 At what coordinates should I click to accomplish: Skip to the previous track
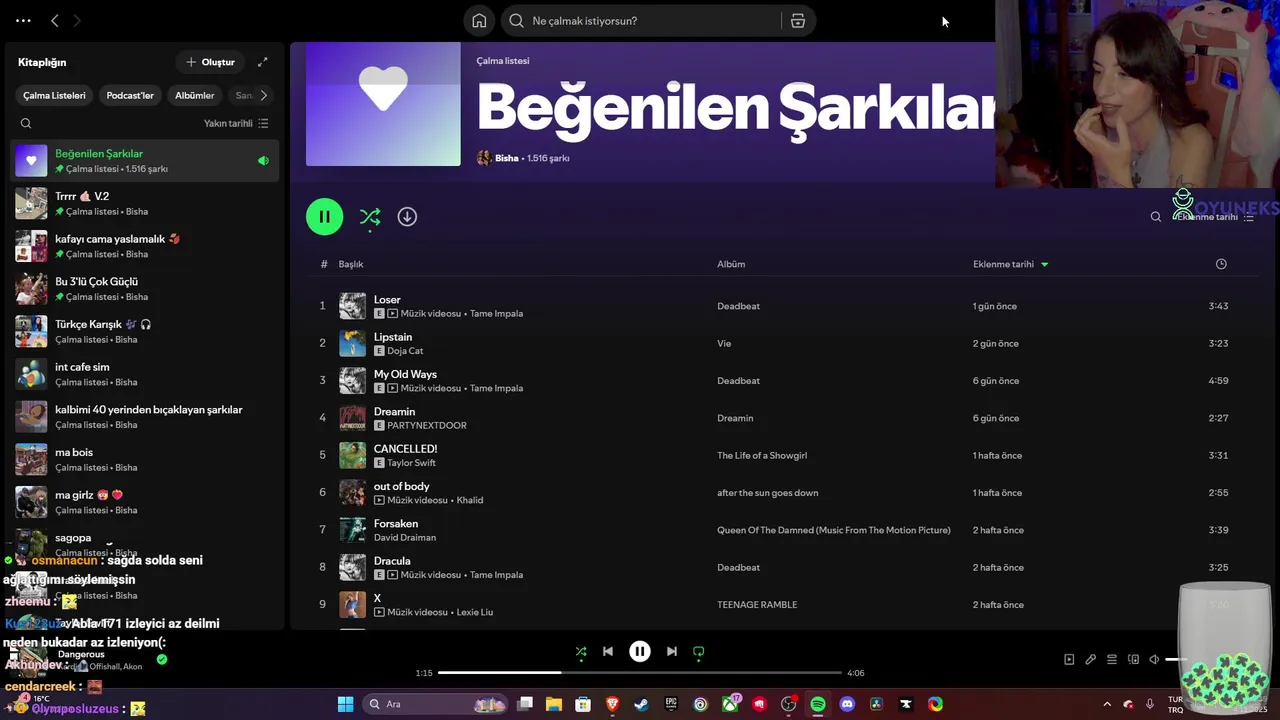pyautogui.click(x=608, y=652)
